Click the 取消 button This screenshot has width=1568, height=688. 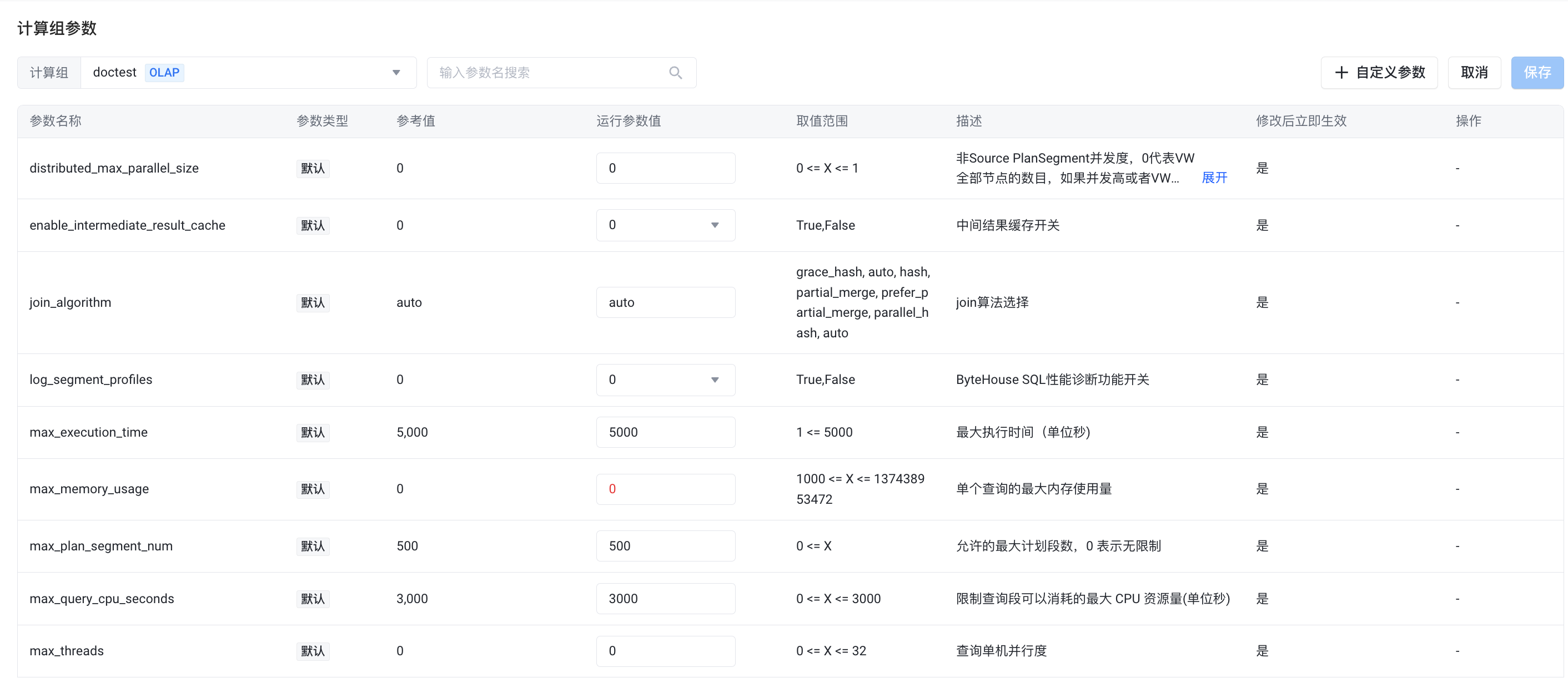pos(1474,72)
